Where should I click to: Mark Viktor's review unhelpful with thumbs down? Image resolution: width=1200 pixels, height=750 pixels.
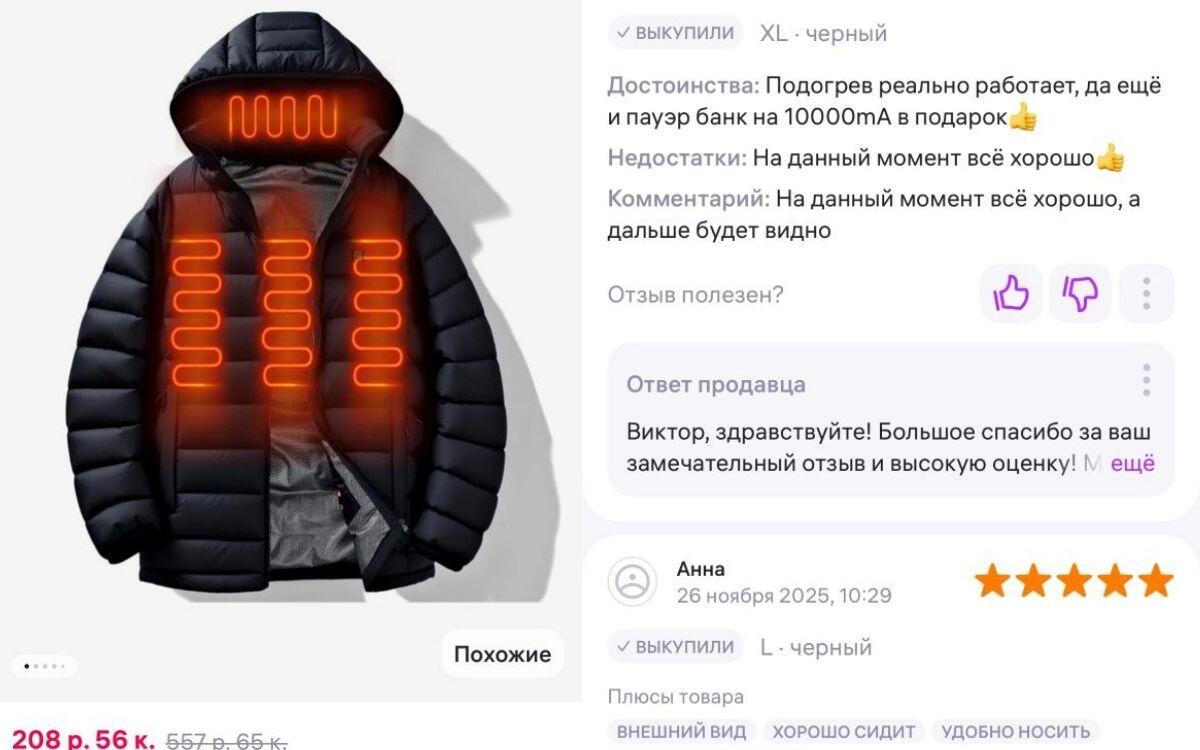click(1080, 294)
